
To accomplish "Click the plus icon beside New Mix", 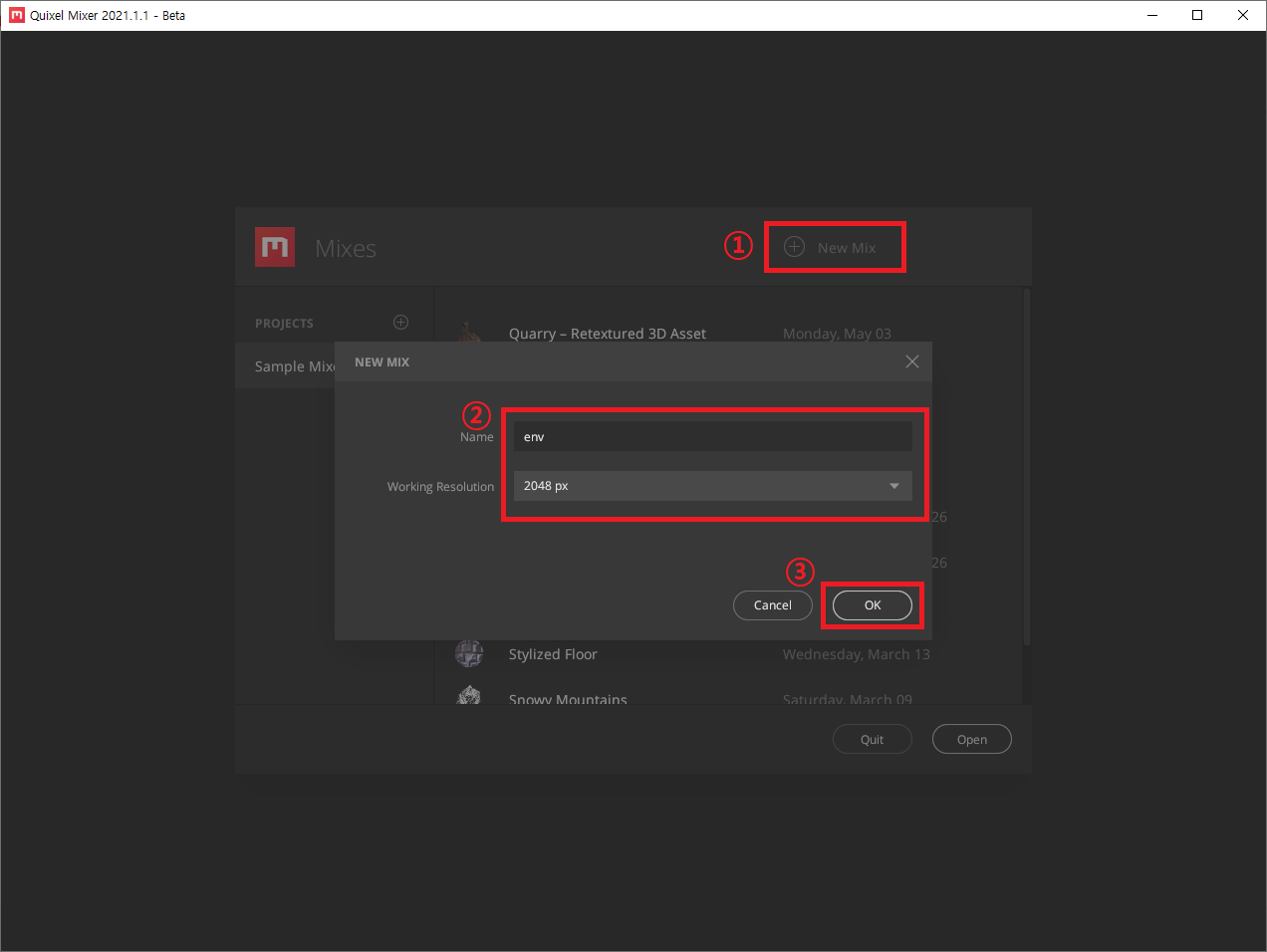I will (x=794, y=247).
